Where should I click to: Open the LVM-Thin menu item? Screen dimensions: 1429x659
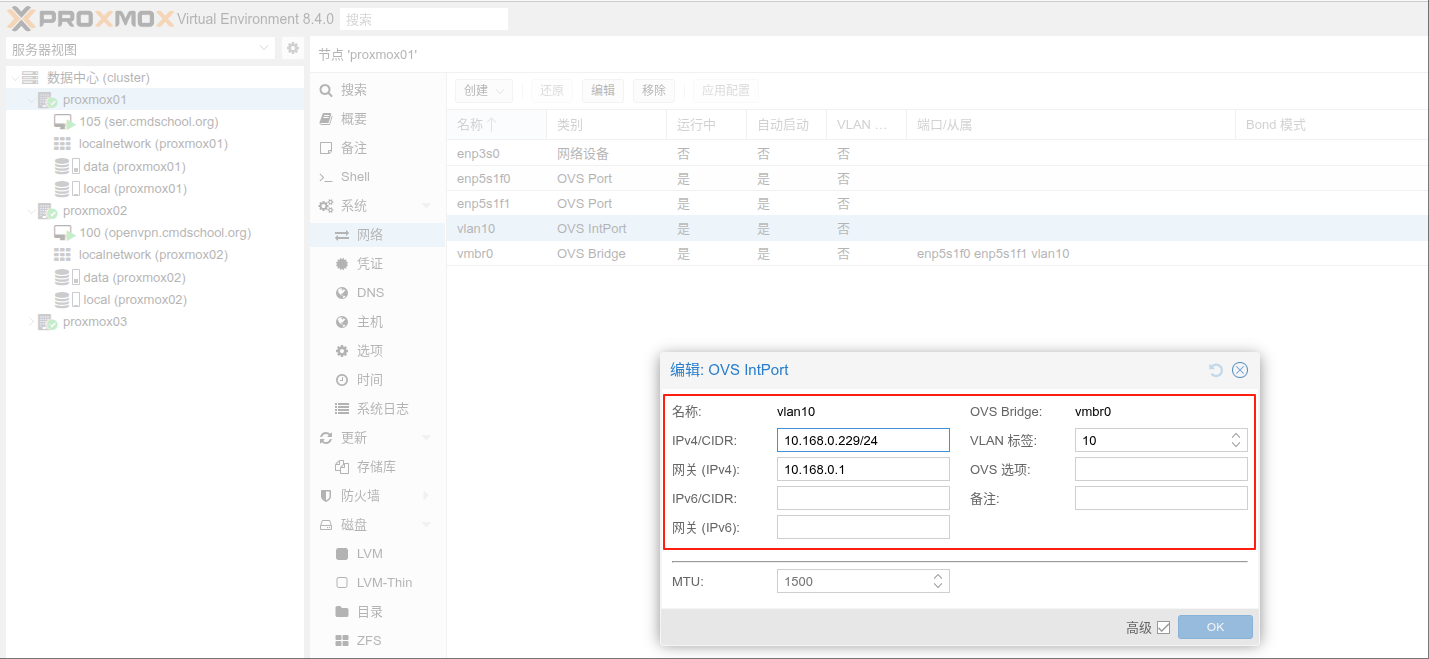tap(377, 583)
